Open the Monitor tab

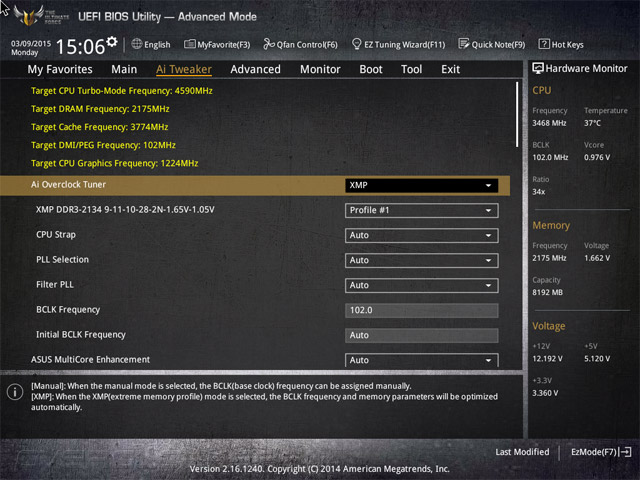coord(320,69)
